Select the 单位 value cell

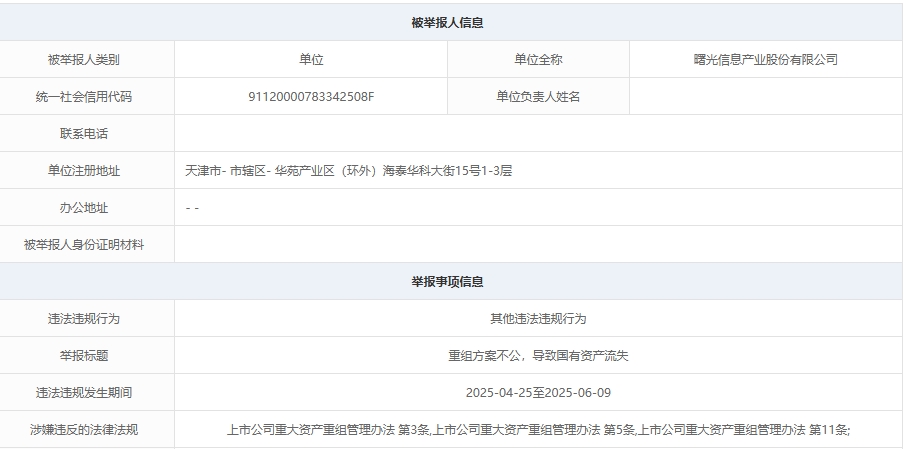pyautogui.click(x=311, y=59)
